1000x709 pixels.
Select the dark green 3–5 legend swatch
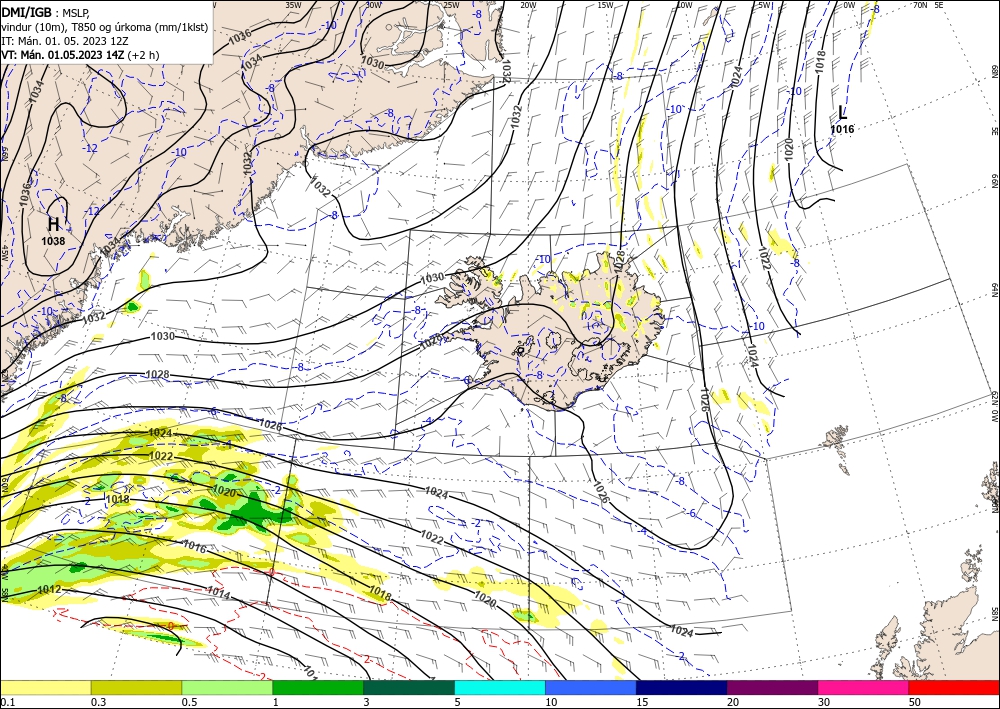(x=409, y=687)
